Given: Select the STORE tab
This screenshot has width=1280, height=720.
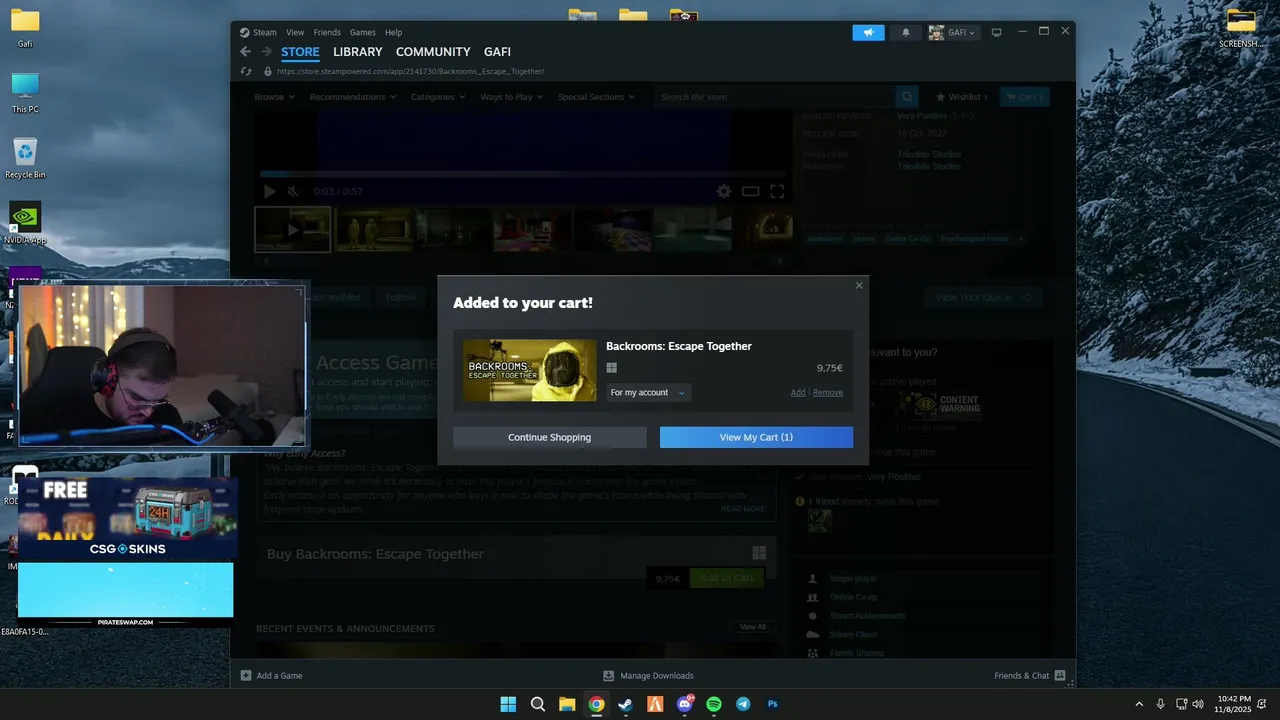Looking at the screenshot, I should 300,52.
